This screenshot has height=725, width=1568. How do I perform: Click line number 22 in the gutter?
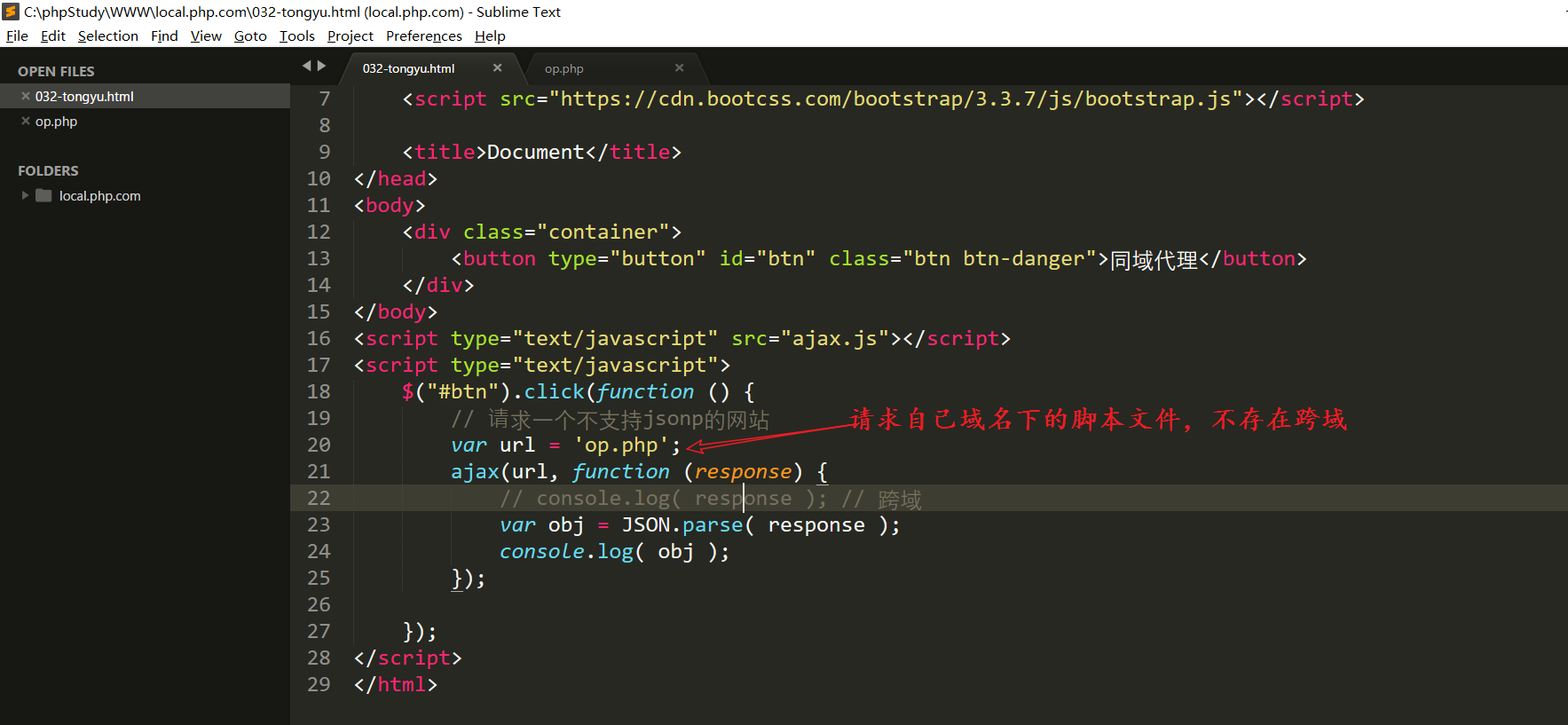(319, 498)
